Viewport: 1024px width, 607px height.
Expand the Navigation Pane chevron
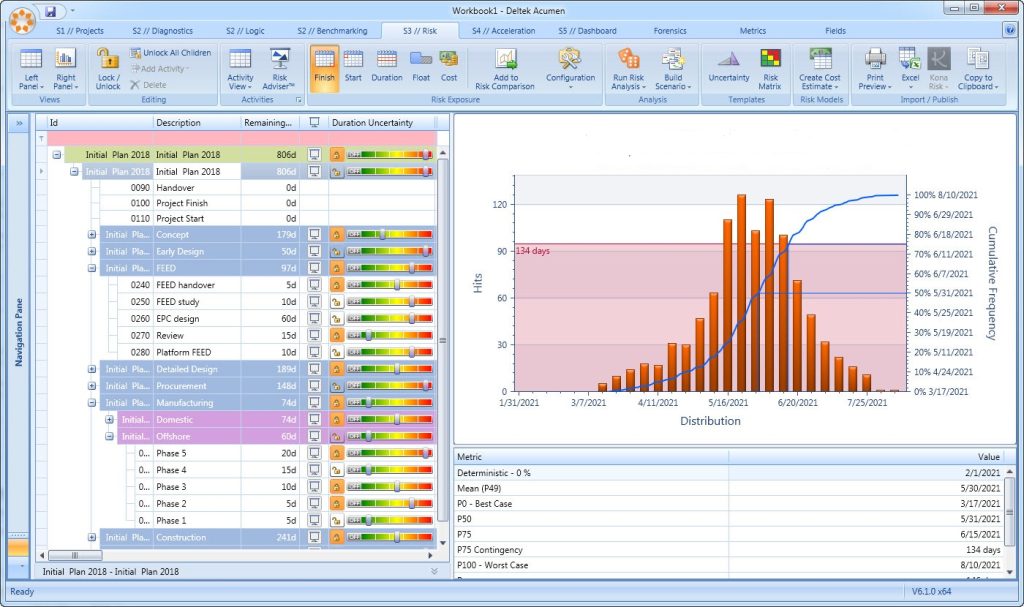(19, 123)
